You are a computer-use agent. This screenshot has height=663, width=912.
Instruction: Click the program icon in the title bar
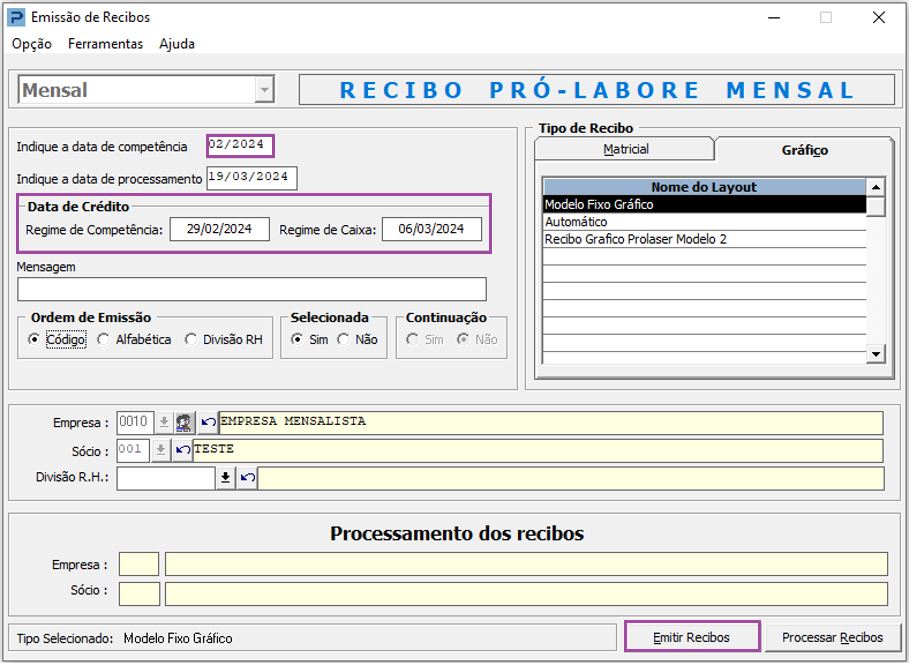pyautogui.click(x=17, y=16)
